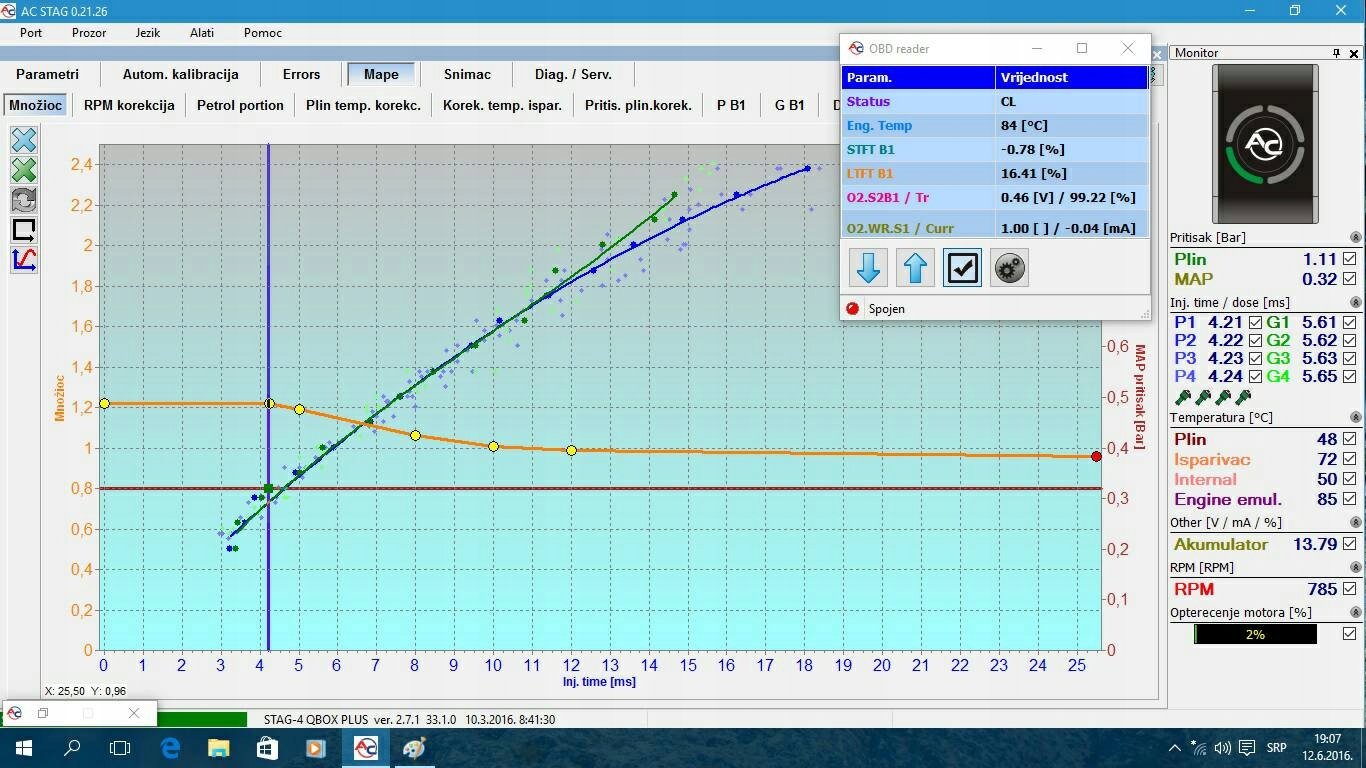This screenshot has width=1366, height=768.
Task: Click the first green injector icon
Action: 1183,397
